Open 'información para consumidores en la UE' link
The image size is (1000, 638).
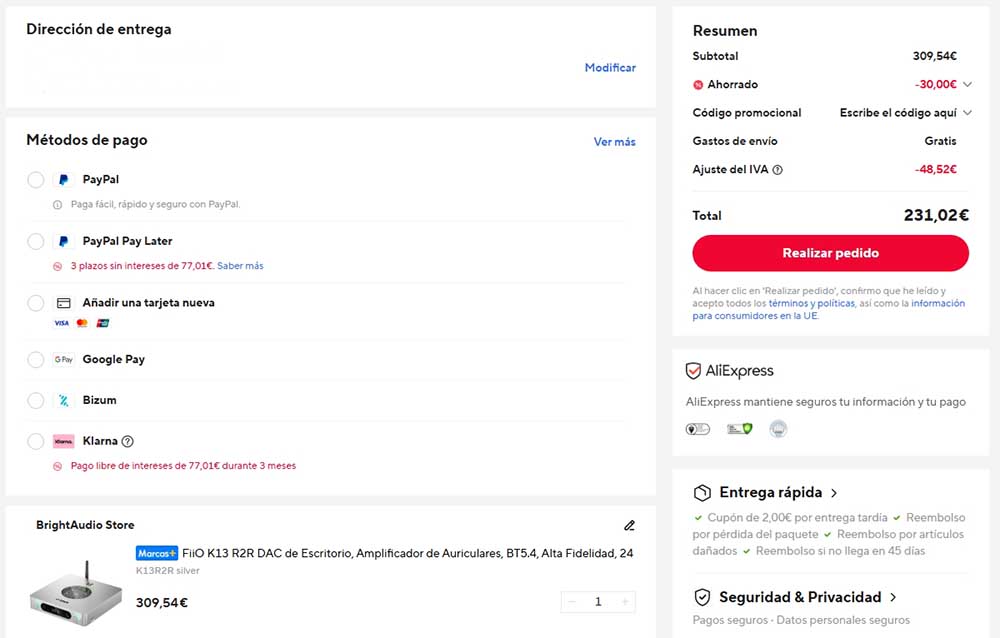pyautogui.click(x=829, y=310)
